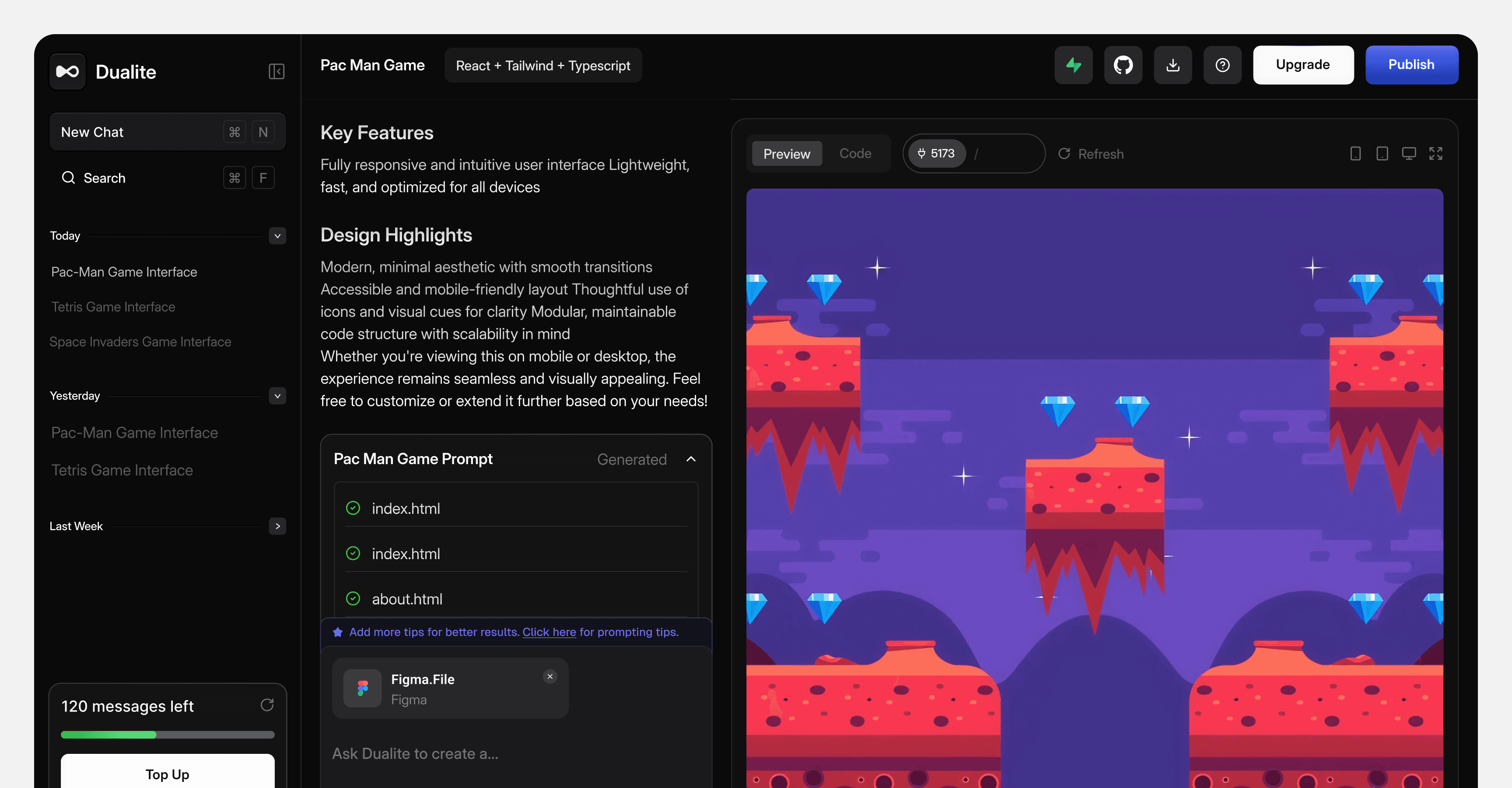The image size is (1512, 788).
Task: Remove the Figma.File attachment
Action: [550, 676]
